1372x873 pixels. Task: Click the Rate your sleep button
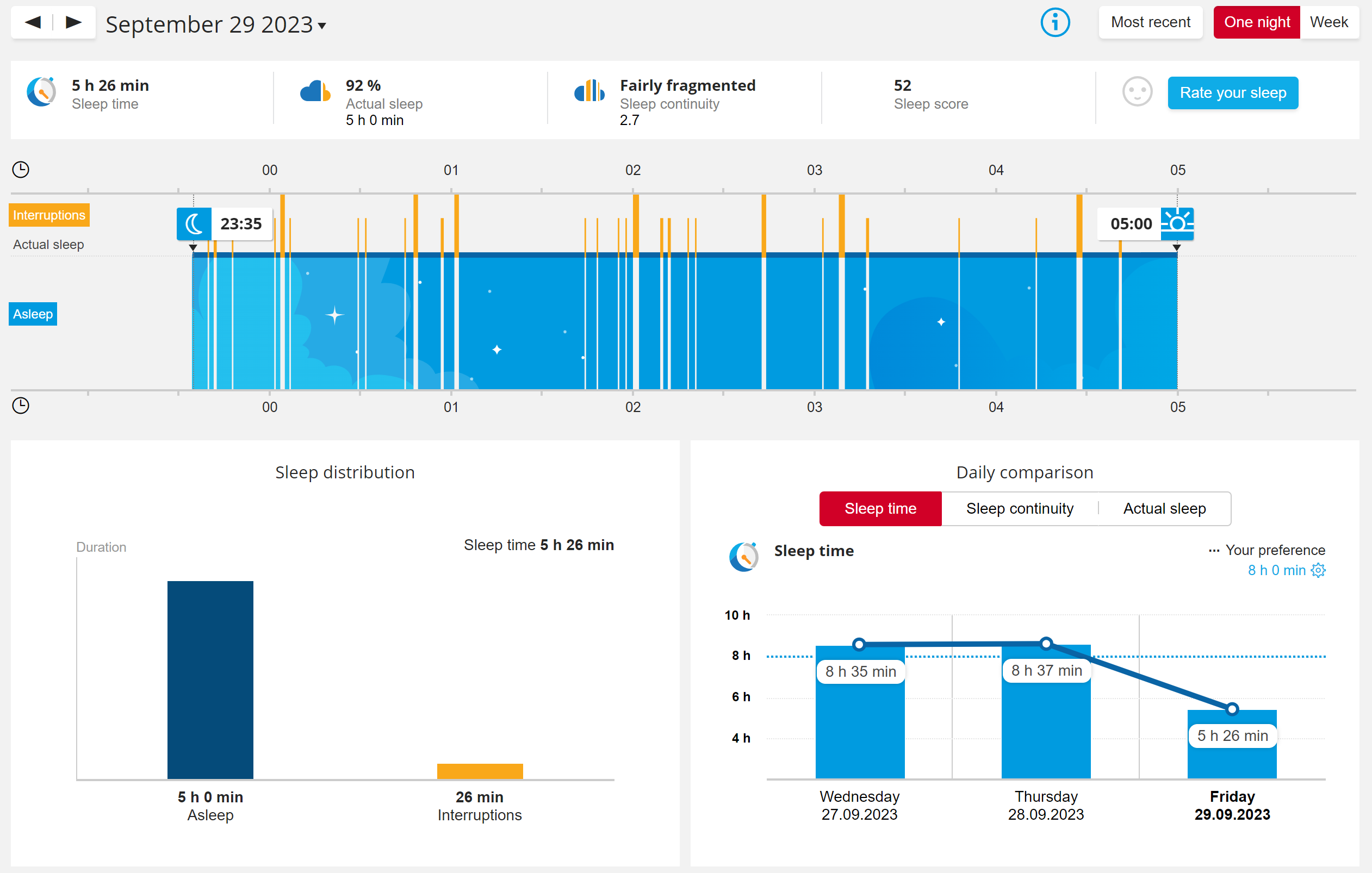1232,93
